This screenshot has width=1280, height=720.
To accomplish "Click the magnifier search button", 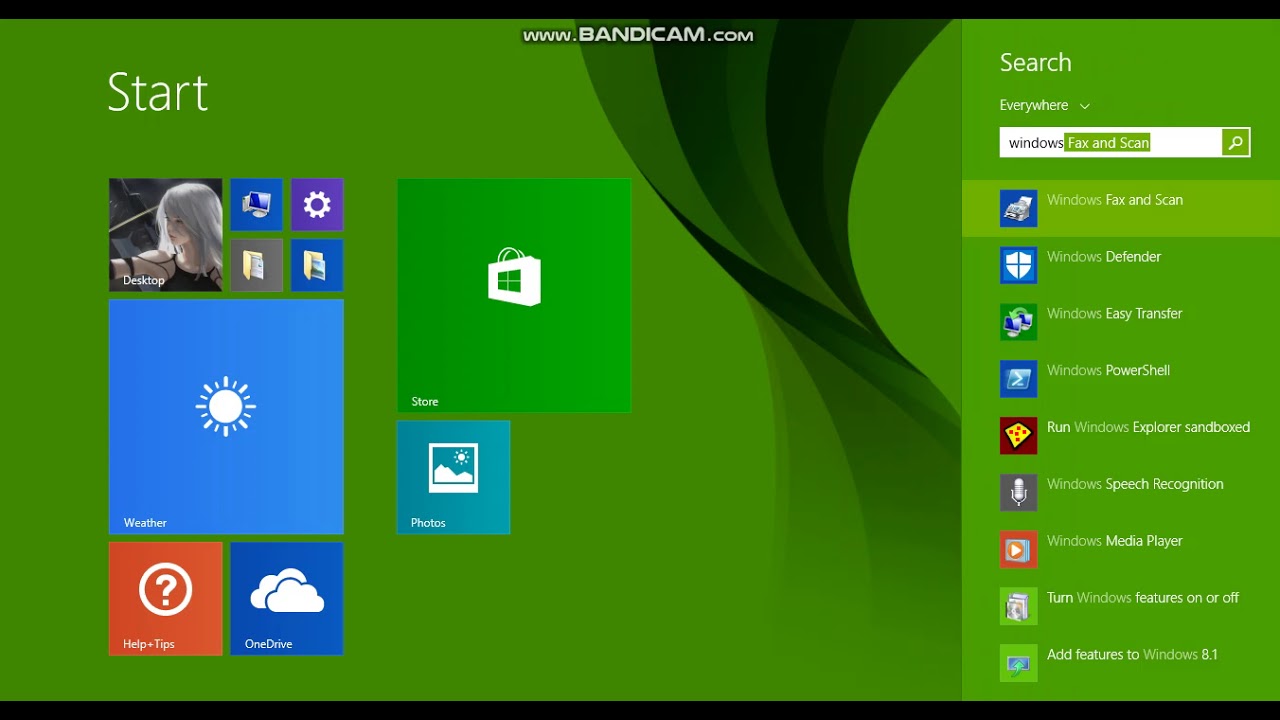I will (1236, 143).
